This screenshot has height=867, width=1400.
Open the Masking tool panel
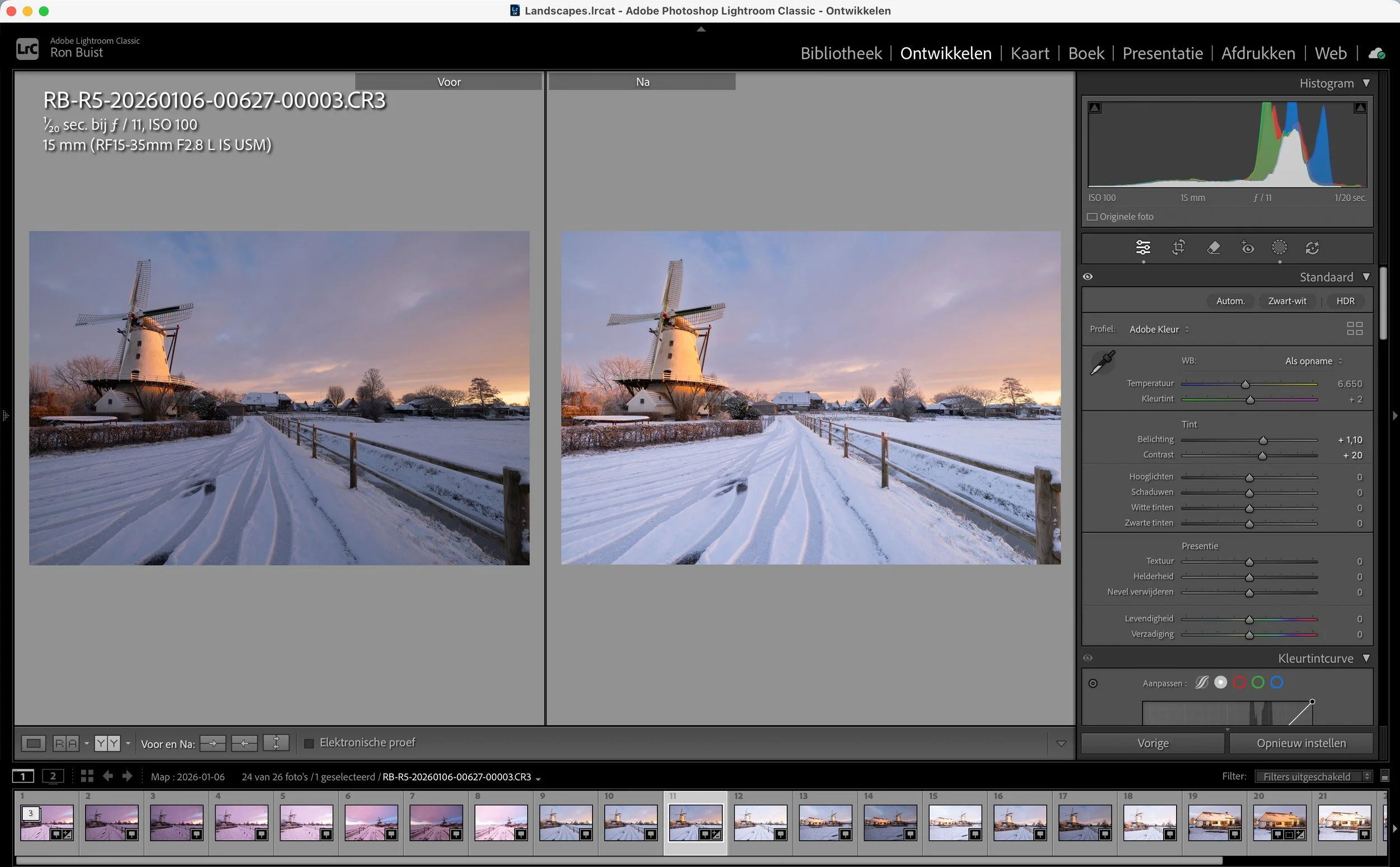[x=1280, y=248]
